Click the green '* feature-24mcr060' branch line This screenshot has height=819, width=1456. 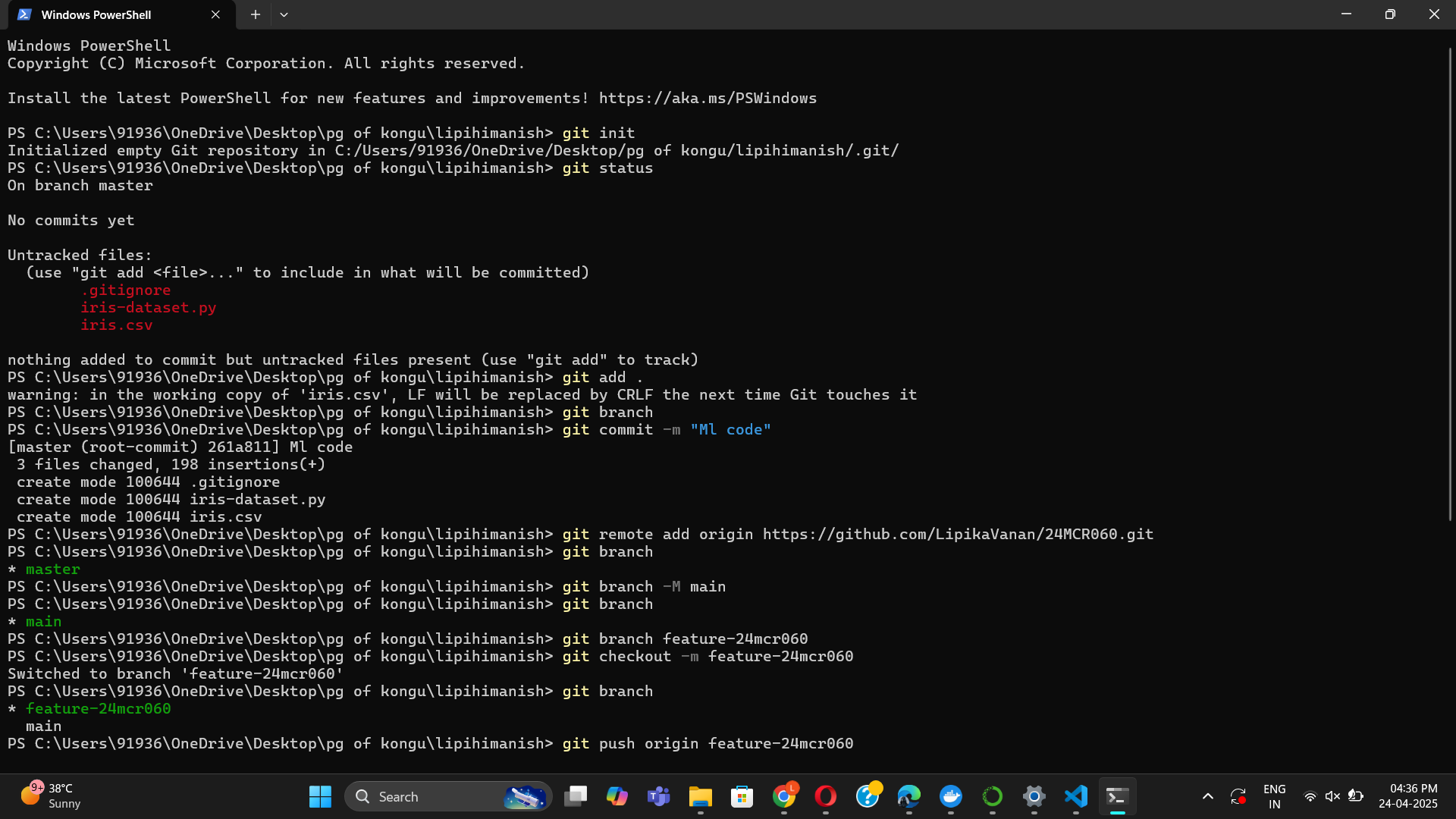[x=89, y=709]
